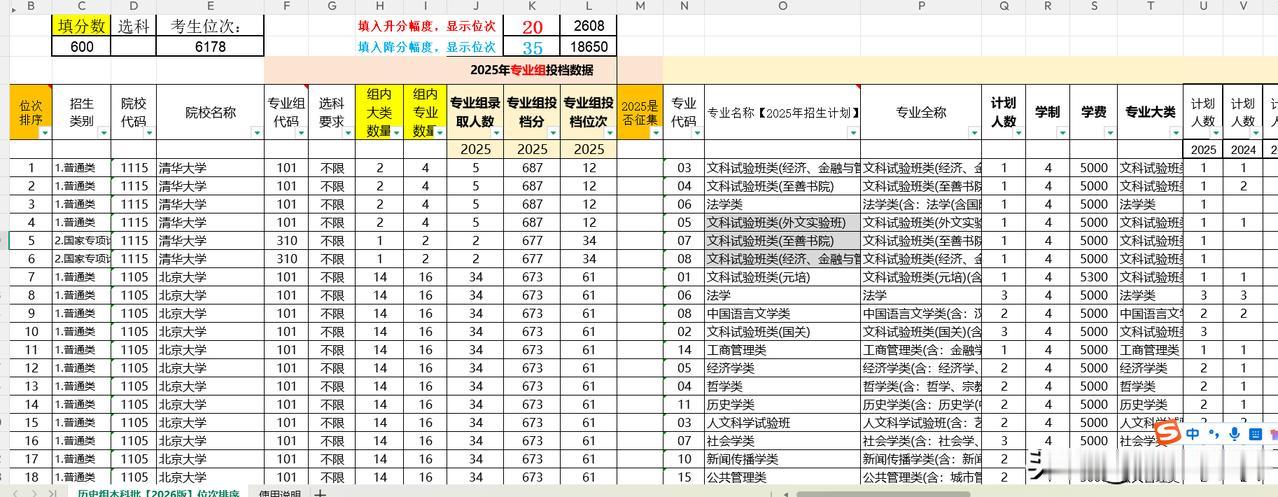Open filter dropdown for 专业组录取人数 column
The width and height of the screenshot is (1278, 497).
coord(495,133)
